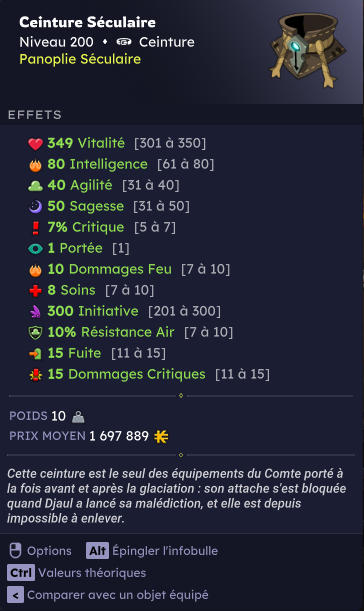364x611 pixels.
Task: Click the Alt Épingler l'infobulle key hint
Action: tap(152, 551)
